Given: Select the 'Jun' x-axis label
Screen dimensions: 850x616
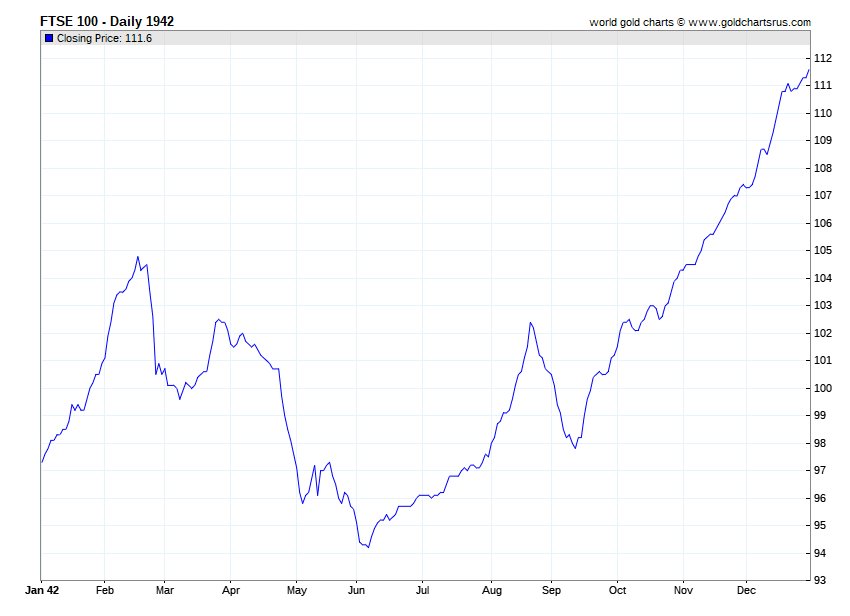Looking at the screenshot, I should click(356, 591).
